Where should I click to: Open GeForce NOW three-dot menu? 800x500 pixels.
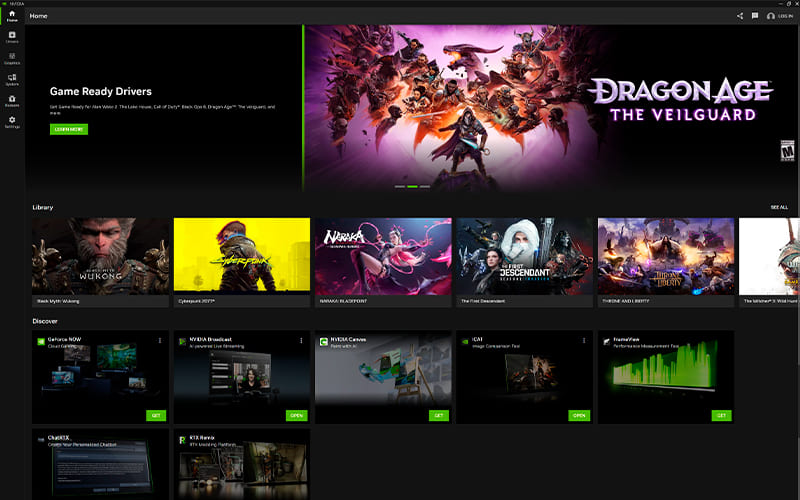click(159, 341)
